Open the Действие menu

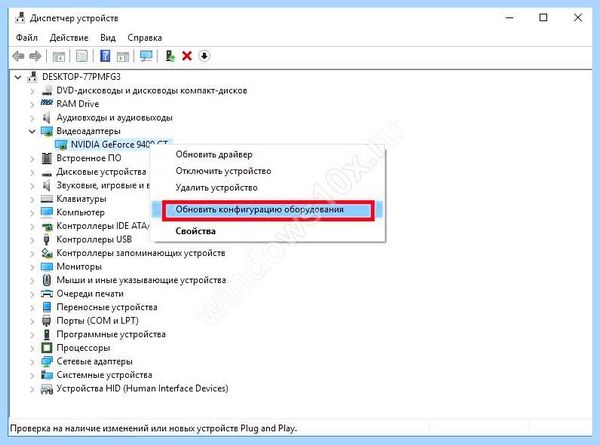pos(69,37)
